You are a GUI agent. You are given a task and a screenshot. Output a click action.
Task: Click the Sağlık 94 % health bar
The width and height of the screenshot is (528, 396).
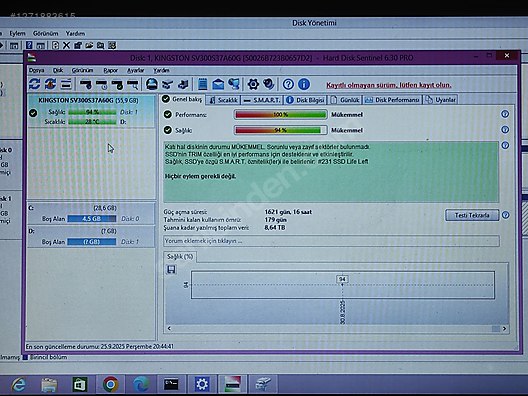pyautogui.click(x=280, y=130)
